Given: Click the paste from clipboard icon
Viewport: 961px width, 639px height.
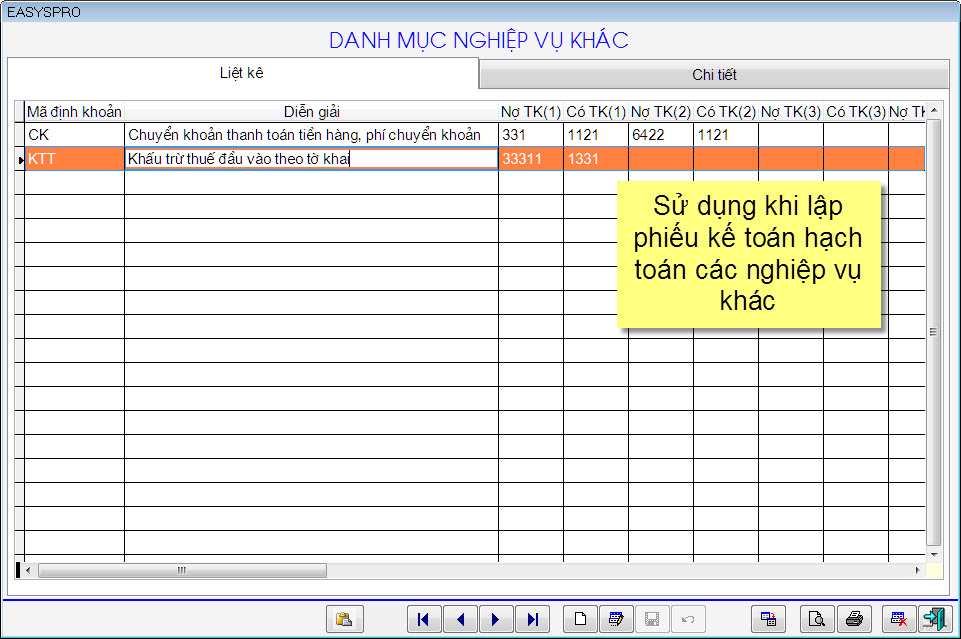Looking at the screenshot, I should point(345,620).
